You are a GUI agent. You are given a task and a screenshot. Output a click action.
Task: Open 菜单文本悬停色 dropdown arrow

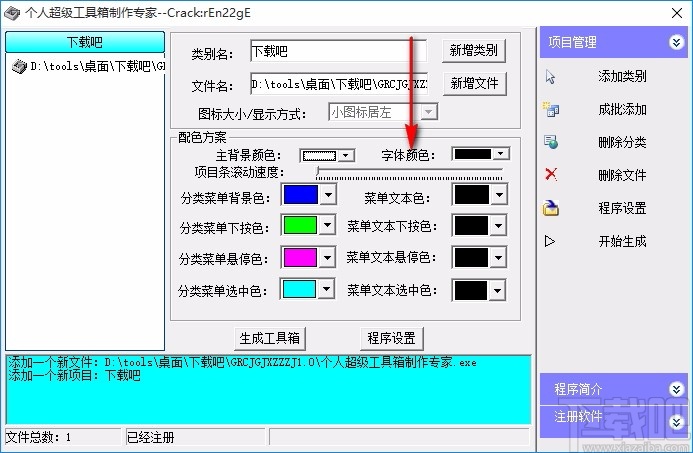(x=499, y=258)
